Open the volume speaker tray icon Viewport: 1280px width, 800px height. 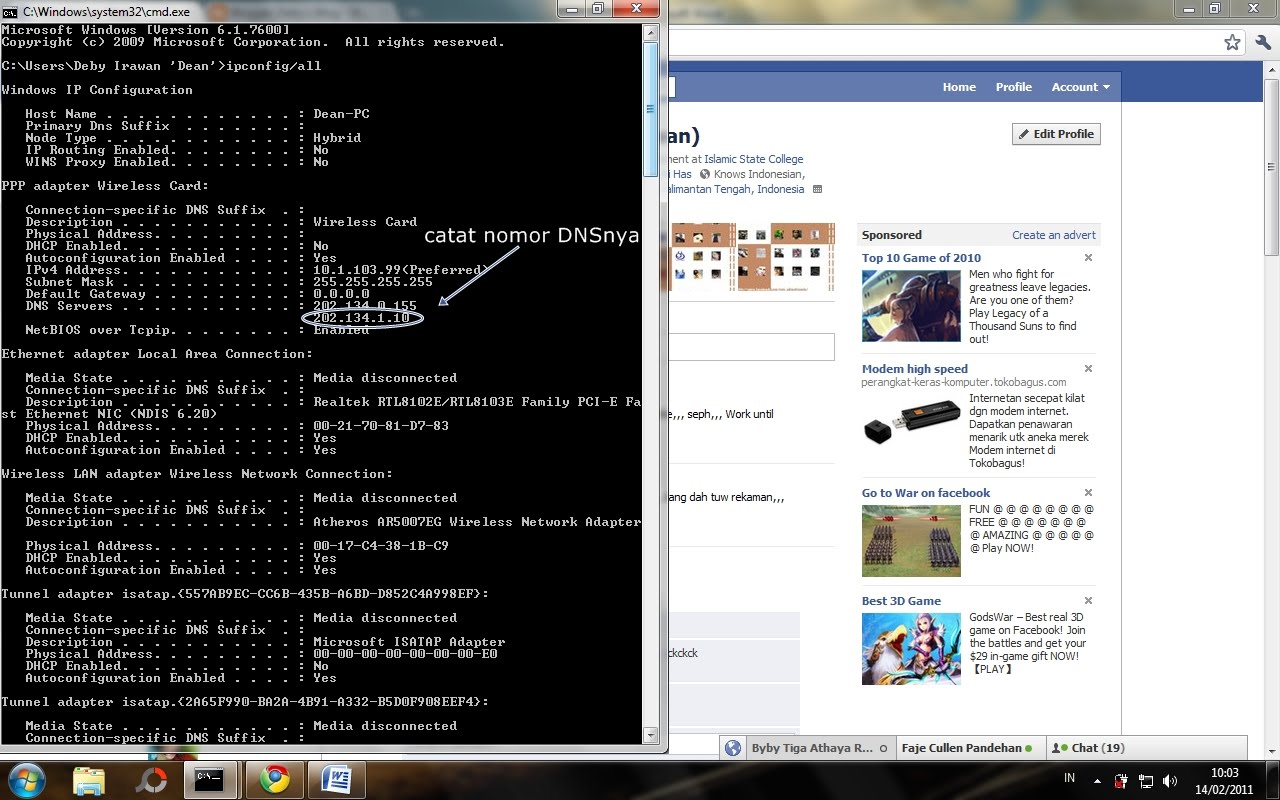[1170, 779]
